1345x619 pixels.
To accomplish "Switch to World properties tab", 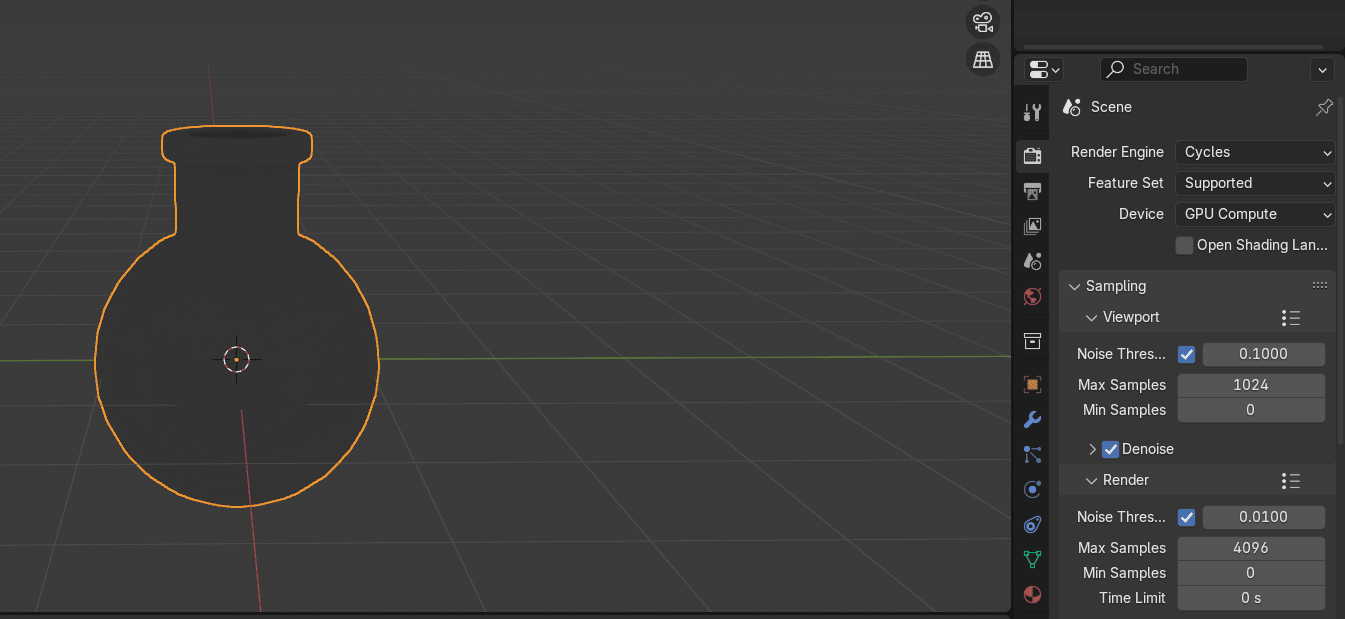I will pyautogui.click(x=1033, y=297).
